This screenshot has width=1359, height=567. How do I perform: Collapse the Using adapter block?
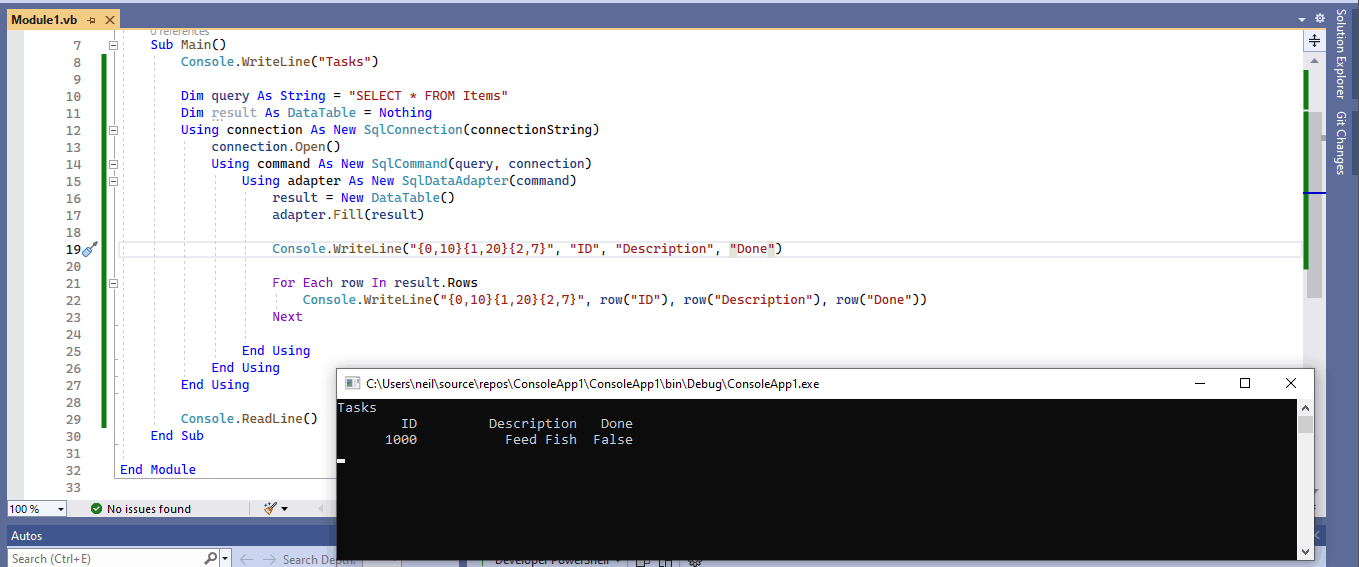(113, 181)
